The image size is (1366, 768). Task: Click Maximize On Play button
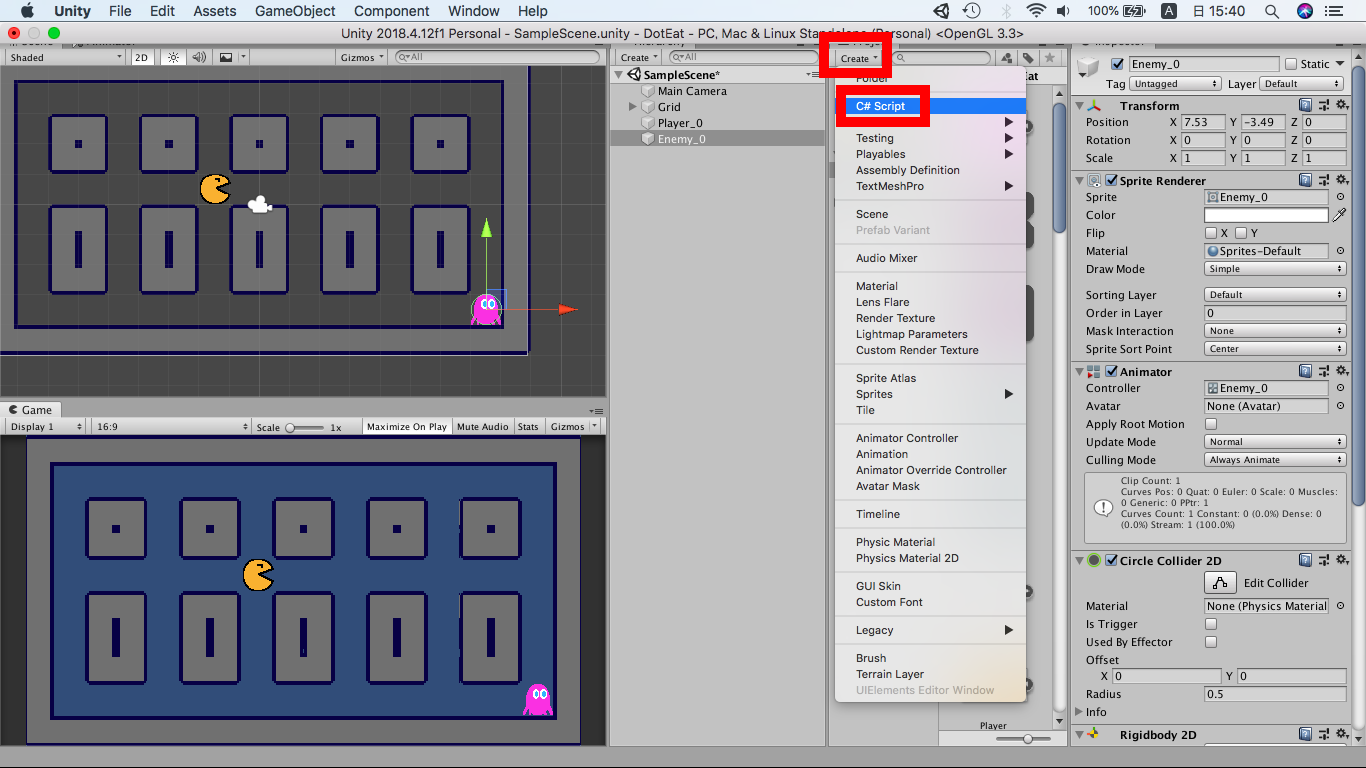pyautogui.click(x=407, y=427)
